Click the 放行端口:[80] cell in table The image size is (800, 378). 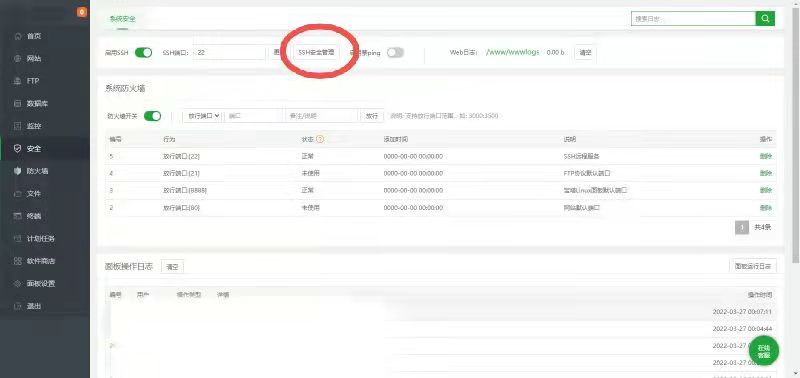pos(182,208)
